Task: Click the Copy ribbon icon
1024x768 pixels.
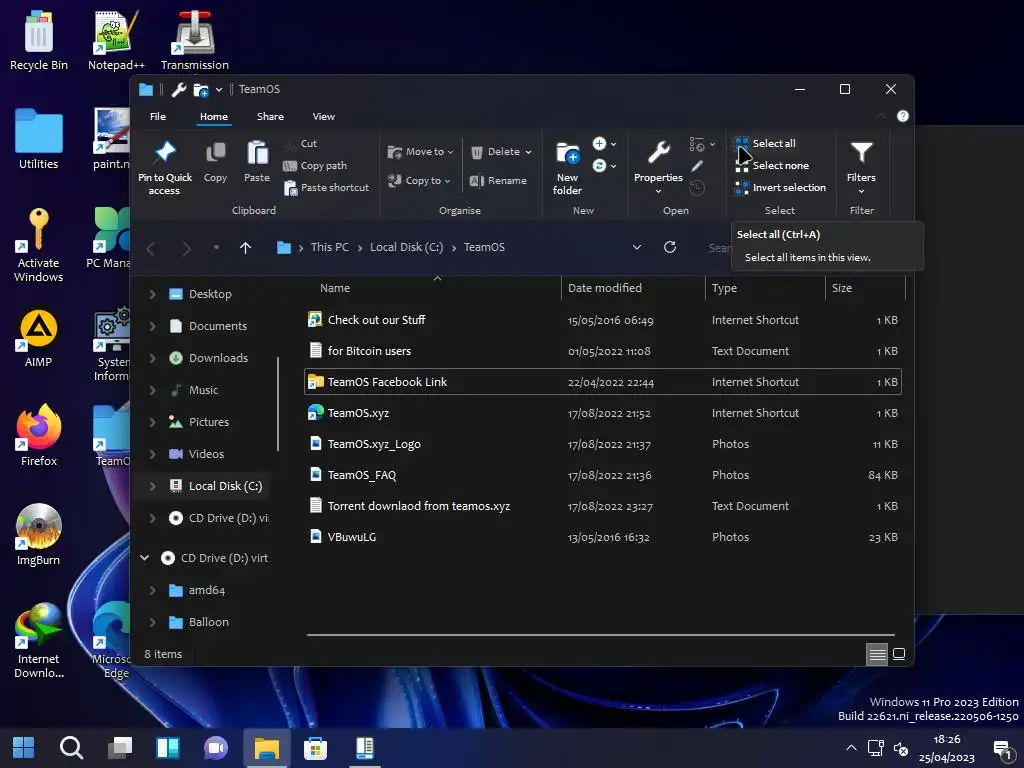Action: [216, 153]
